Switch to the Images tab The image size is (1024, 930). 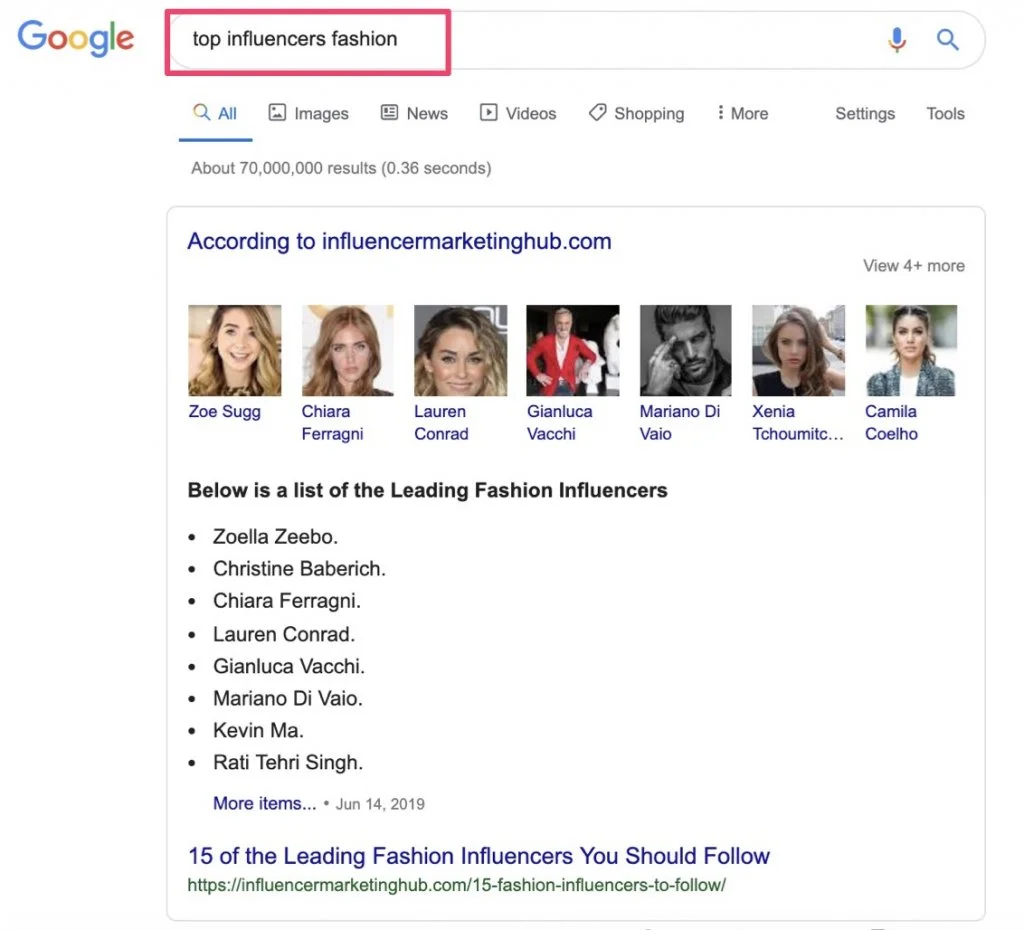point(309,114)
